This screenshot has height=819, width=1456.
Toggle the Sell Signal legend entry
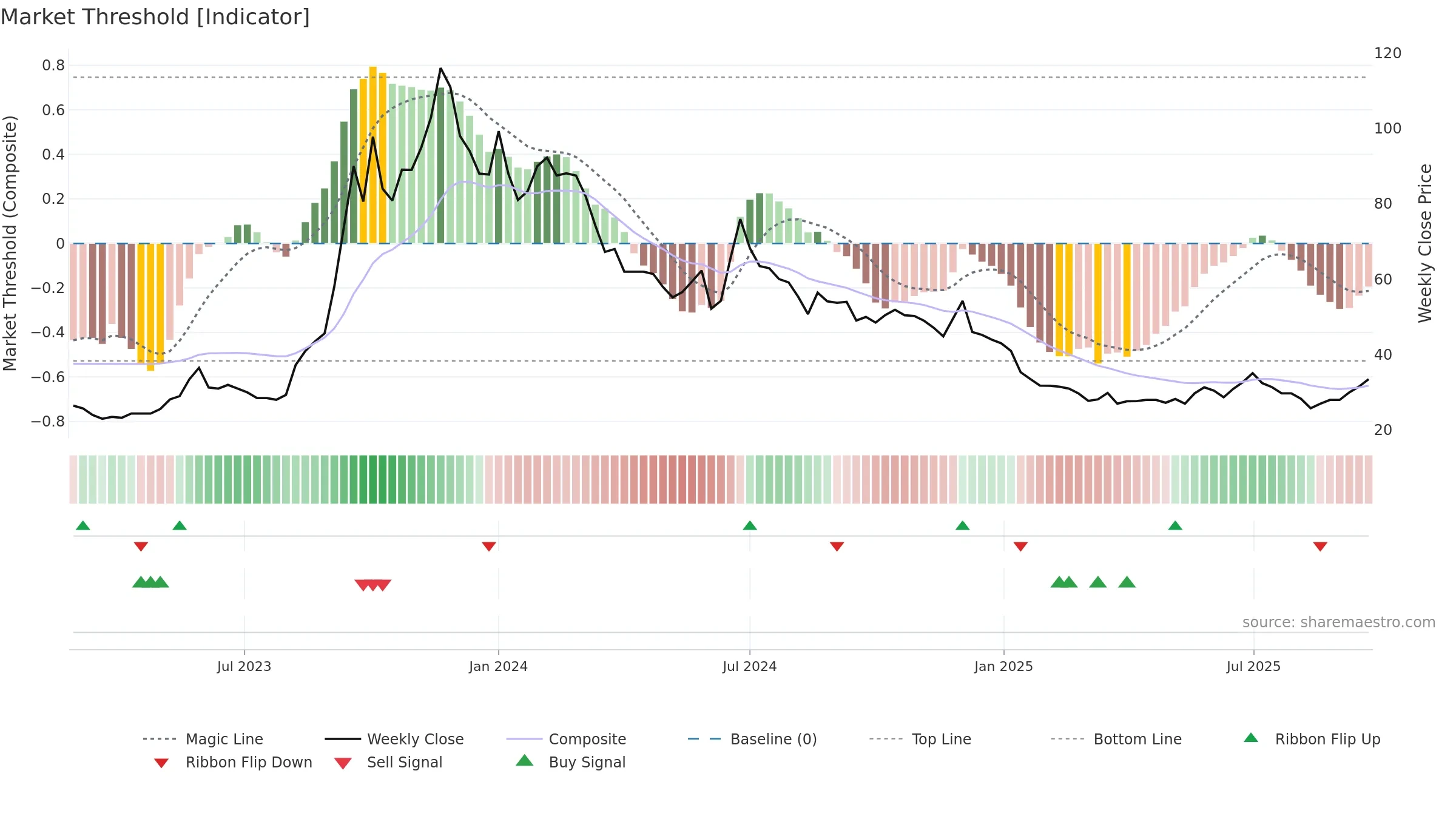(x=388, y=762)
